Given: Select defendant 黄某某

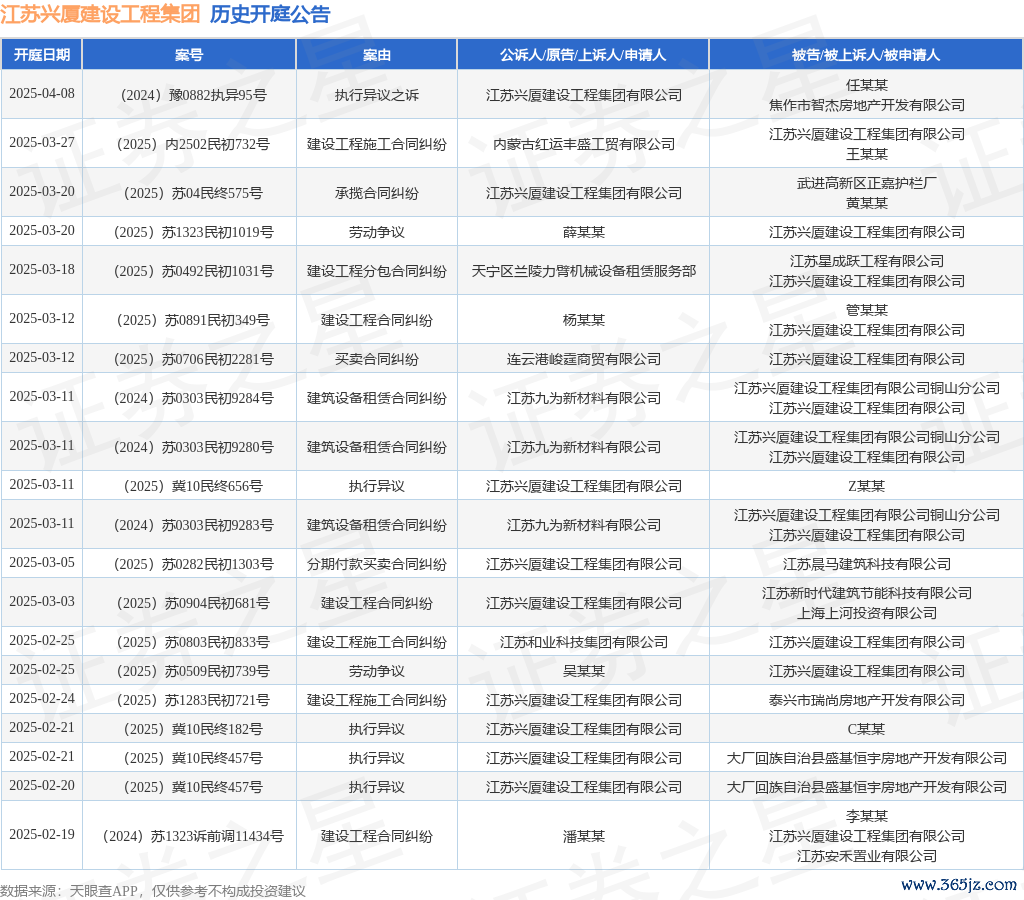Looking at the screenshot, I should click(867, 203).
